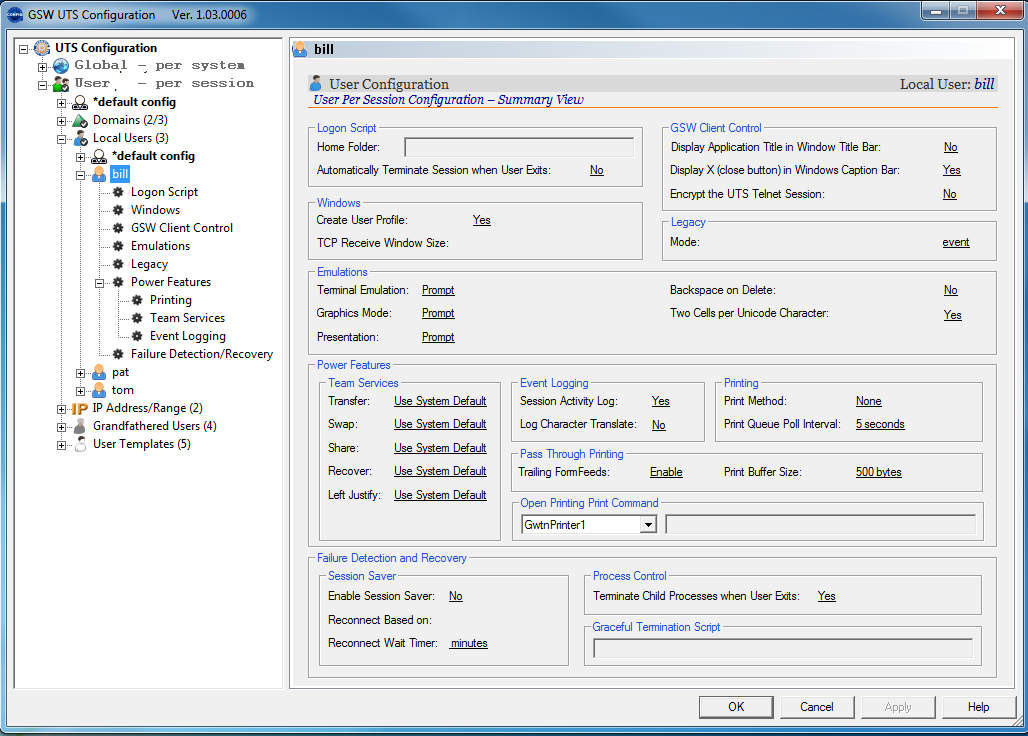The width and height of the screenshot is (1028, 736).
Task: Click the bill user icon in tree
Action: pos(99,174)
